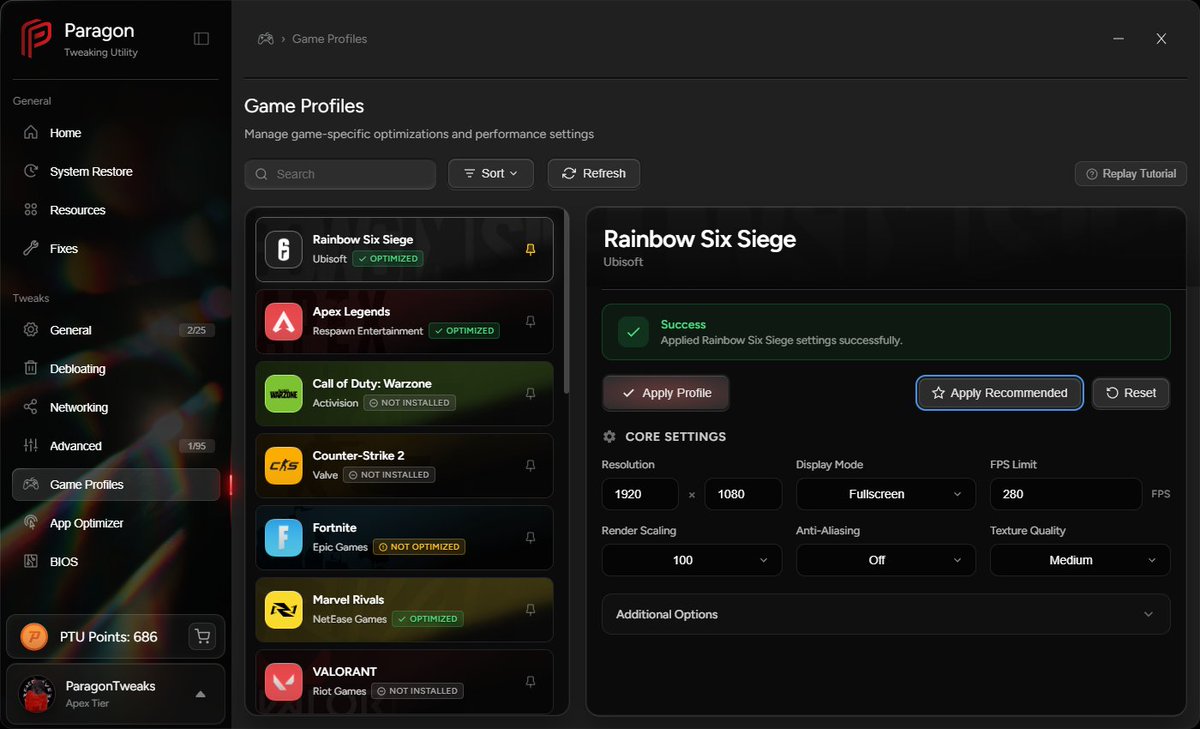The height and width of the screenshot is (729, 1200).
Task: Click the magnifier icon in the Search box
Action: pos(262,174)
